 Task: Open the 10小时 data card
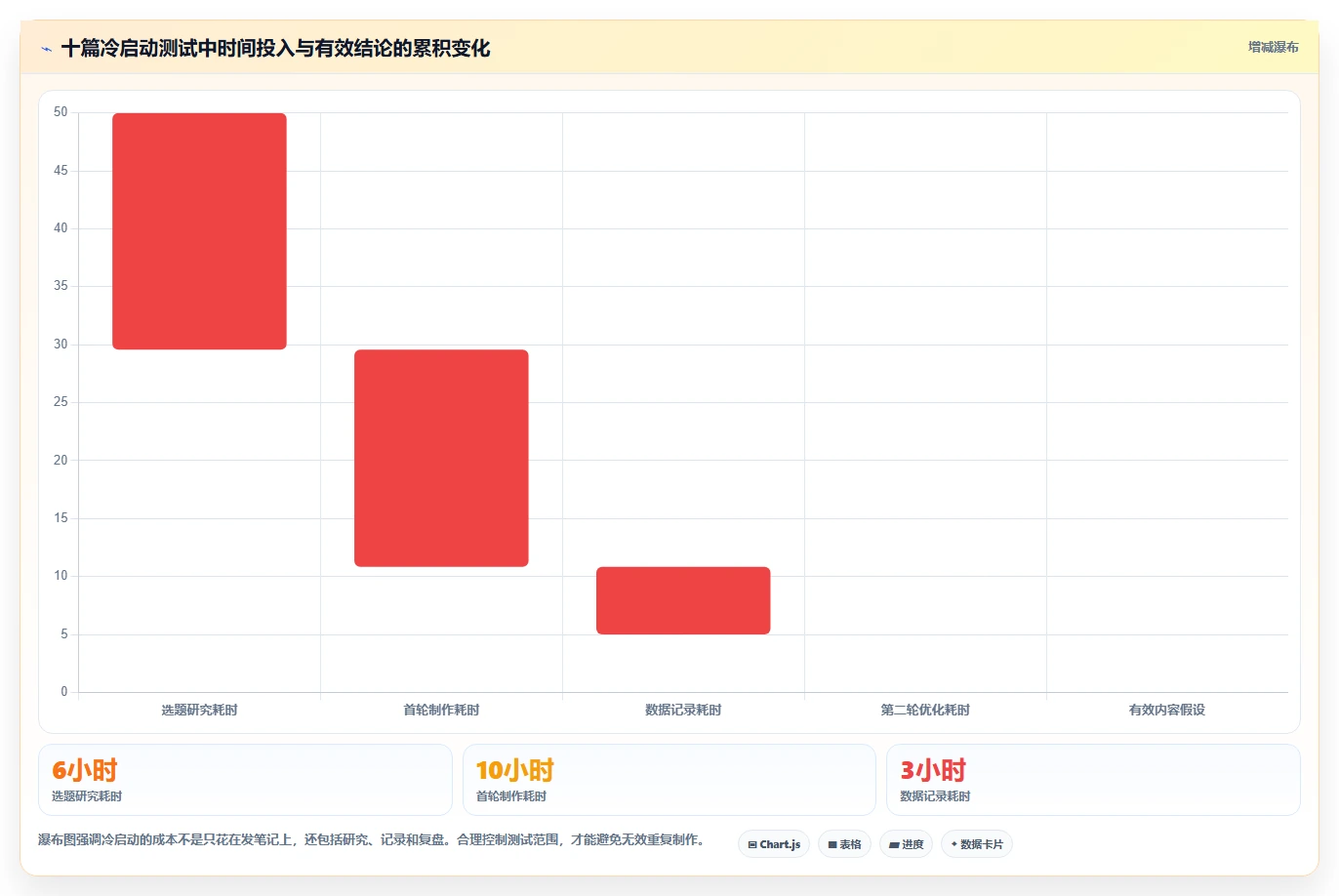point(669,780)
